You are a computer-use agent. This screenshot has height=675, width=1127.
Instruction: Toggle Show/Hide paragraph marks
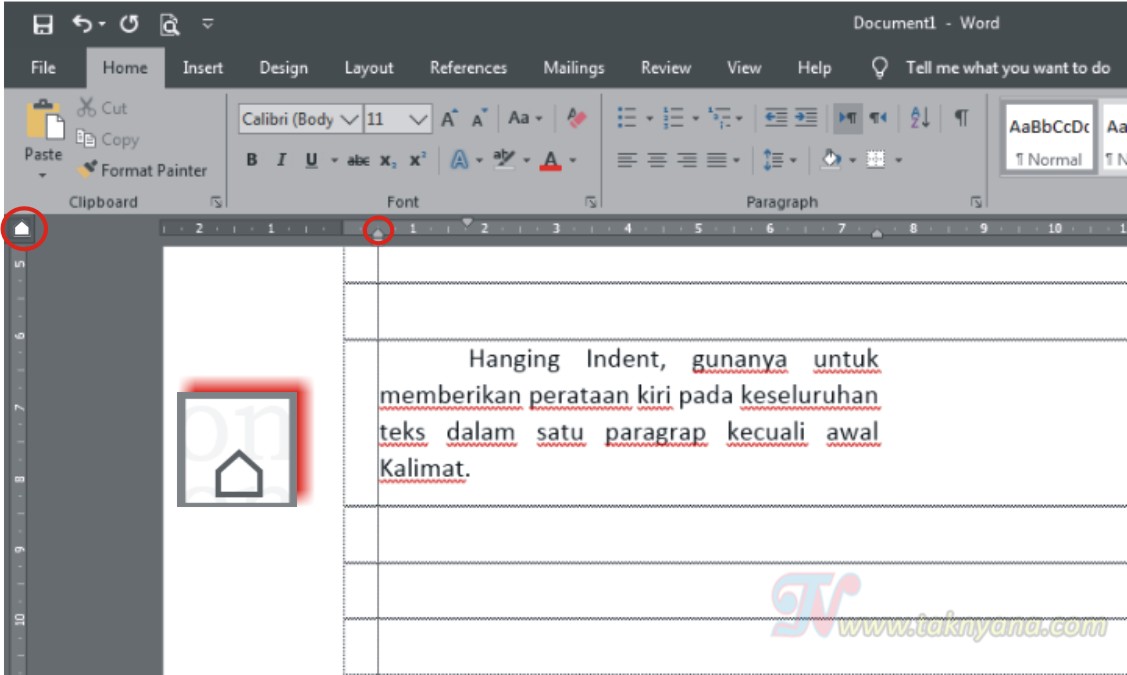pos(961,117)
